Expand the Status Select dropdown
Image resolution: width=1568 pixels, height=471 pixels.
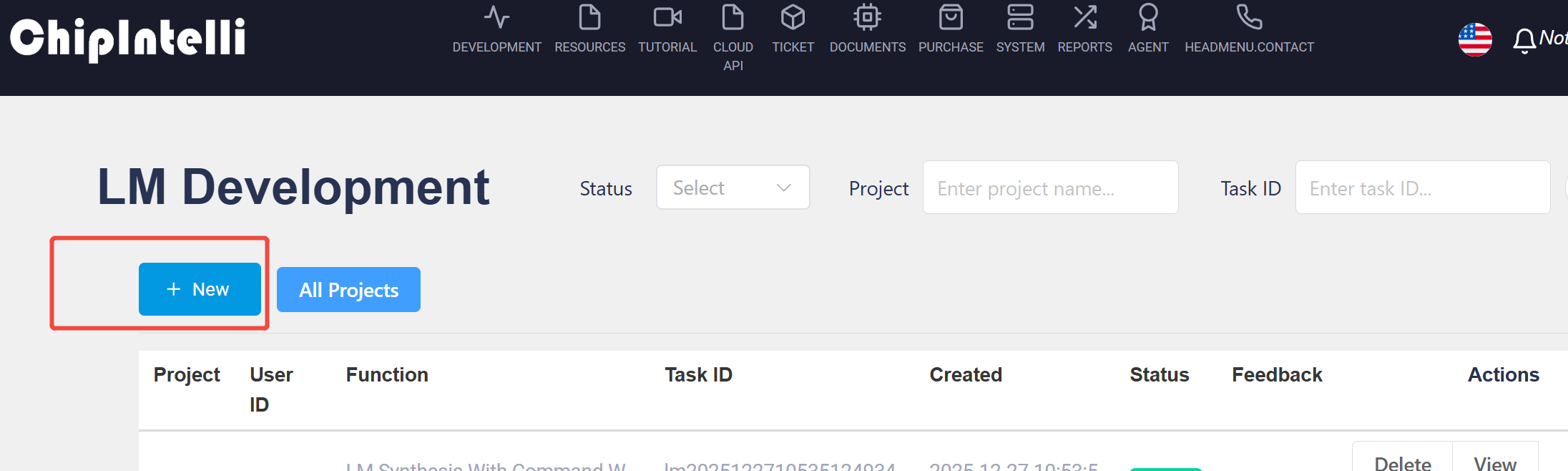732,188
